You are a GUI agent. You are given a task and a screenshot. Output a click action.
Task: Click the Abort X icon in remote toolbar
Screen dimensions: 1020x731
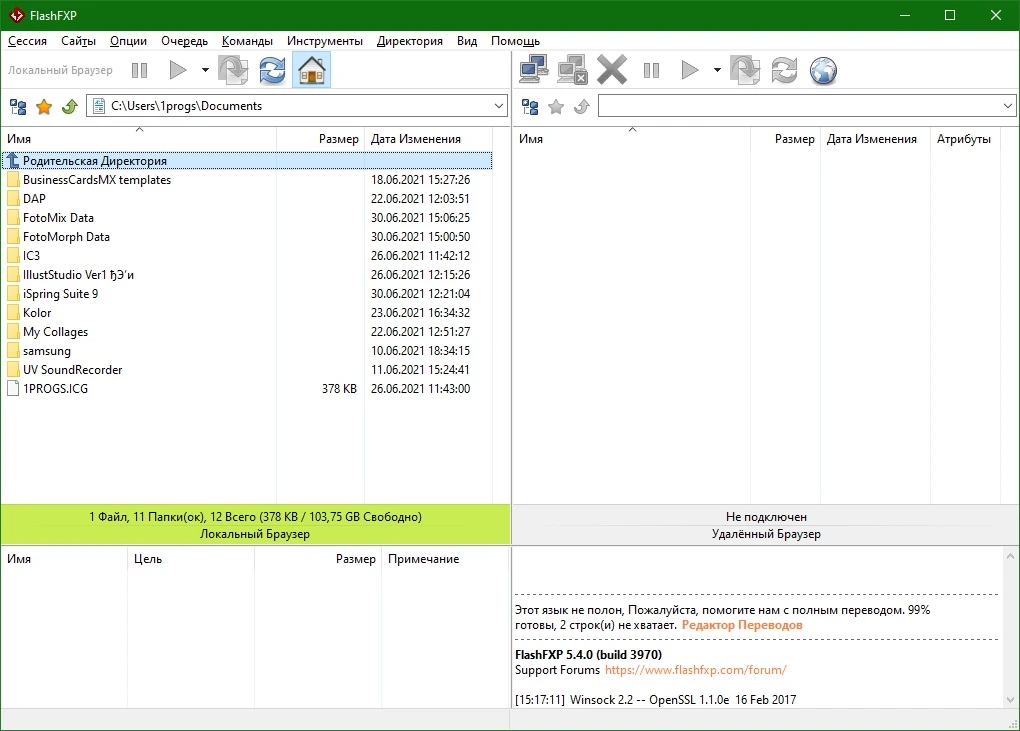pyautogui.click(x=612, y=70)
